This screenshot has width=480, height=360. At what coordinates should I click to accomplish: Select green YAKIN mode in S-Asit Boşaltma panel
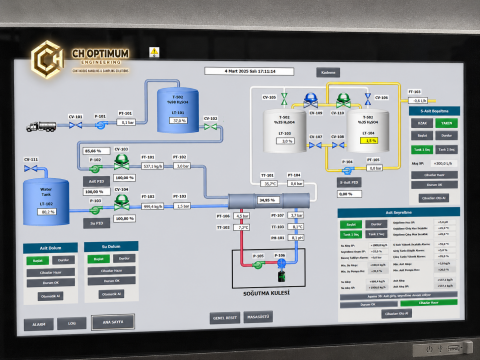click(x=447, y=123)
